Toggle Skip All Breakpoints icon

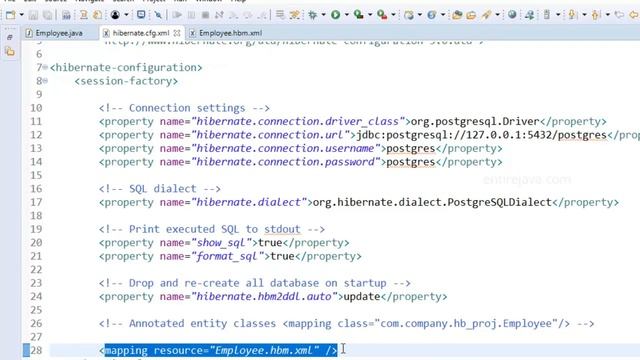coord(158,15)
